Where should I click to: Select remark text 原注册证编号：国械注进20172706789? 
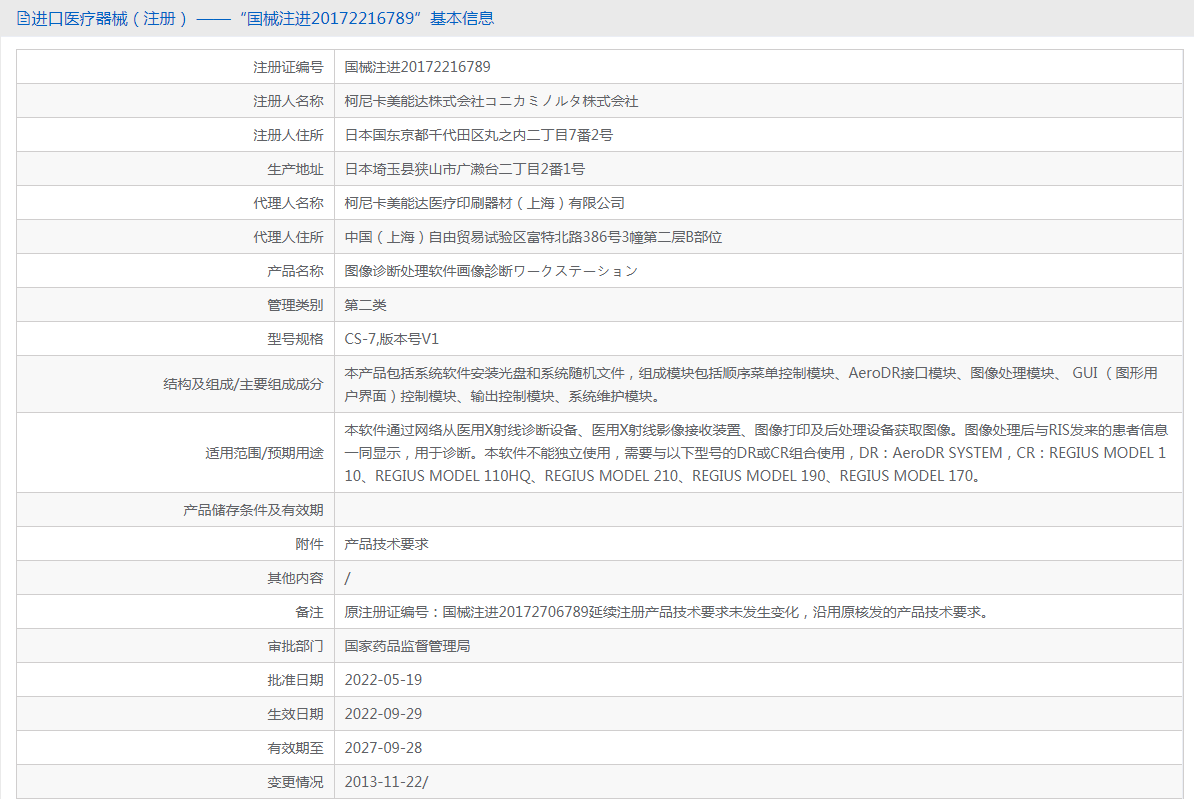coord(467,612)
